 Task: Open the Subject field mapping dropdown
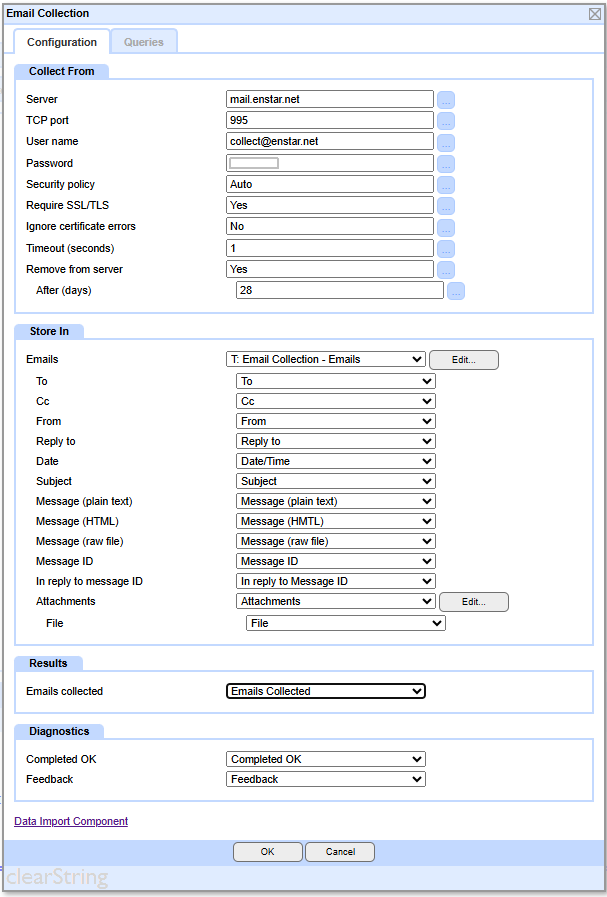[x=335, y=481]
